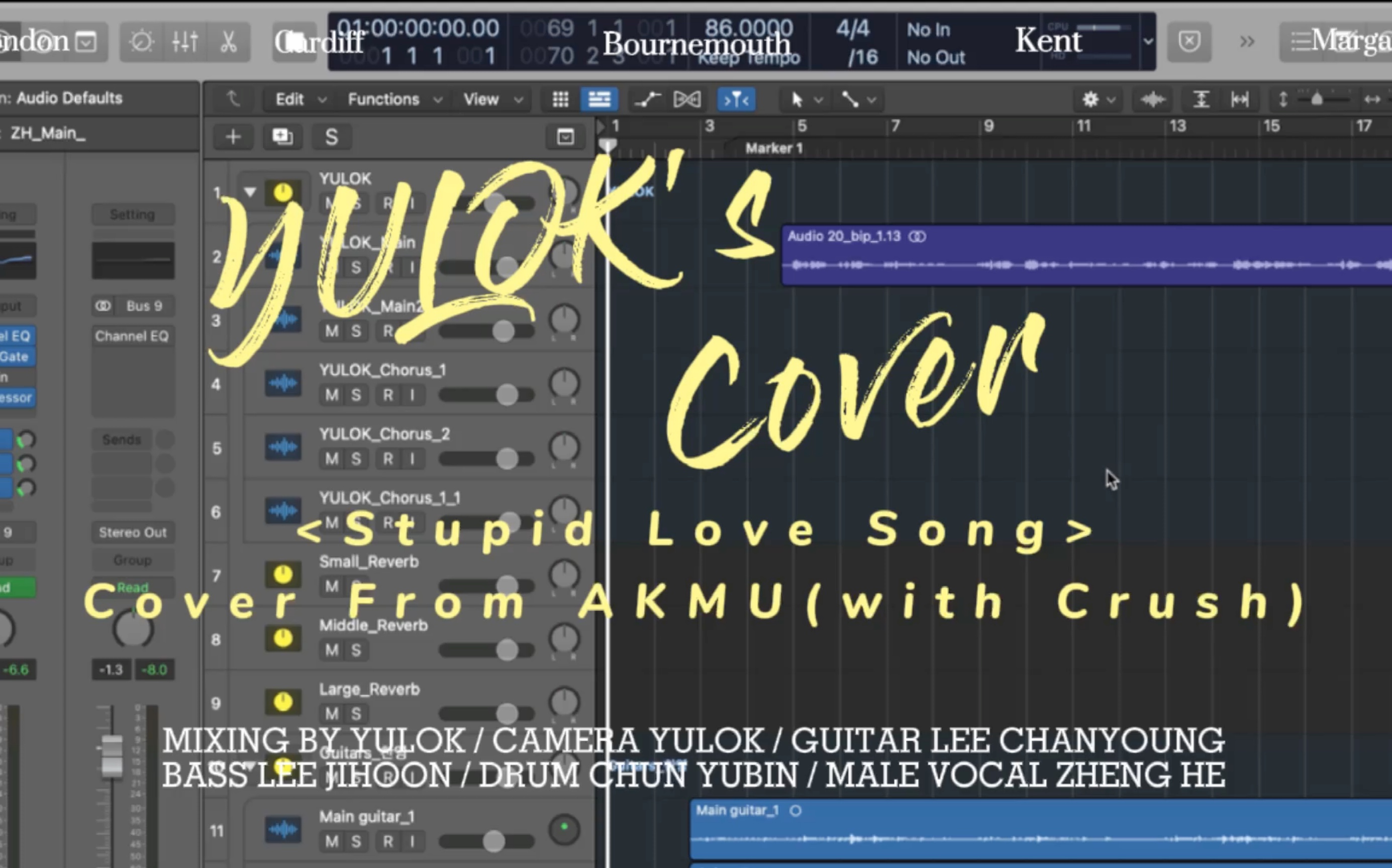Click the waveform icon of YULOK_Chorus_2 track

point(282,447)
